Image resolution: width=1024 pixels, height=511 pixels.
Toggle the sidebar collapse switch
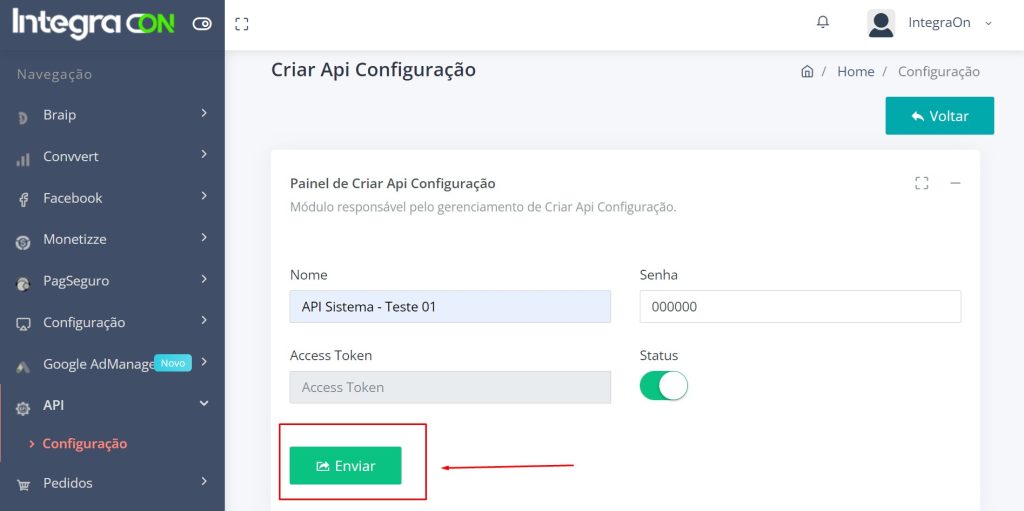coord(202,24)
